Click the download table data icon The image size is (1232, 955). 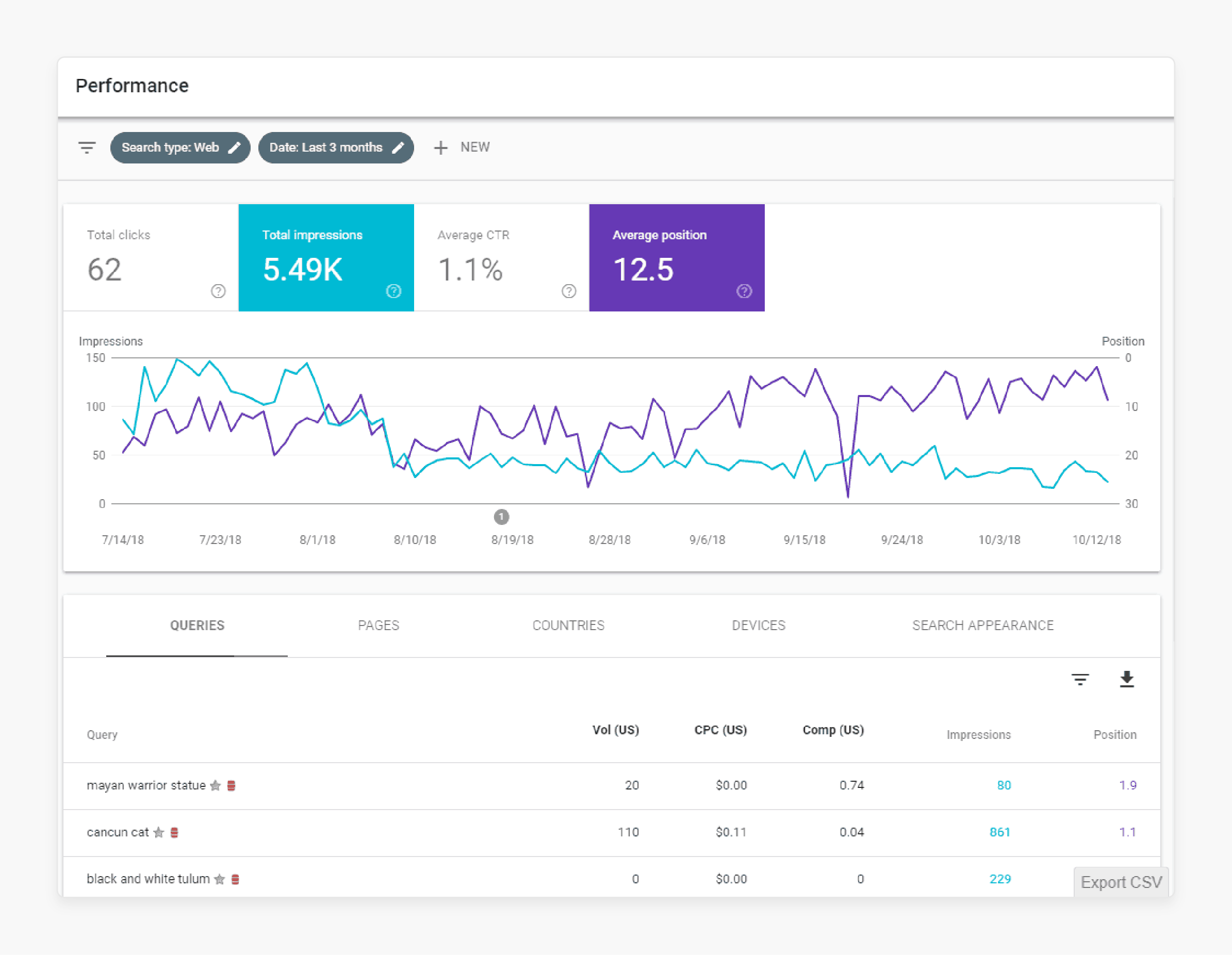coord(1126,679)
